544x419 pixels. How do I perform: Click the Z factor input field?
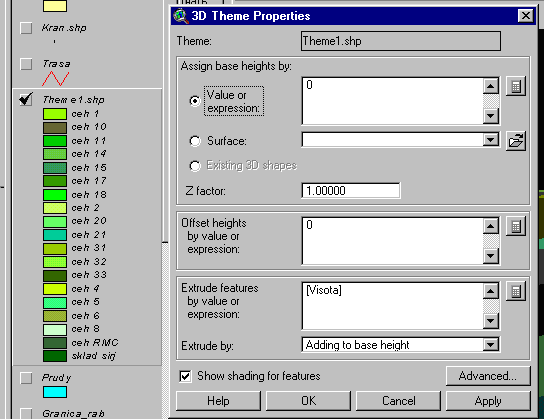coord(351,190)
